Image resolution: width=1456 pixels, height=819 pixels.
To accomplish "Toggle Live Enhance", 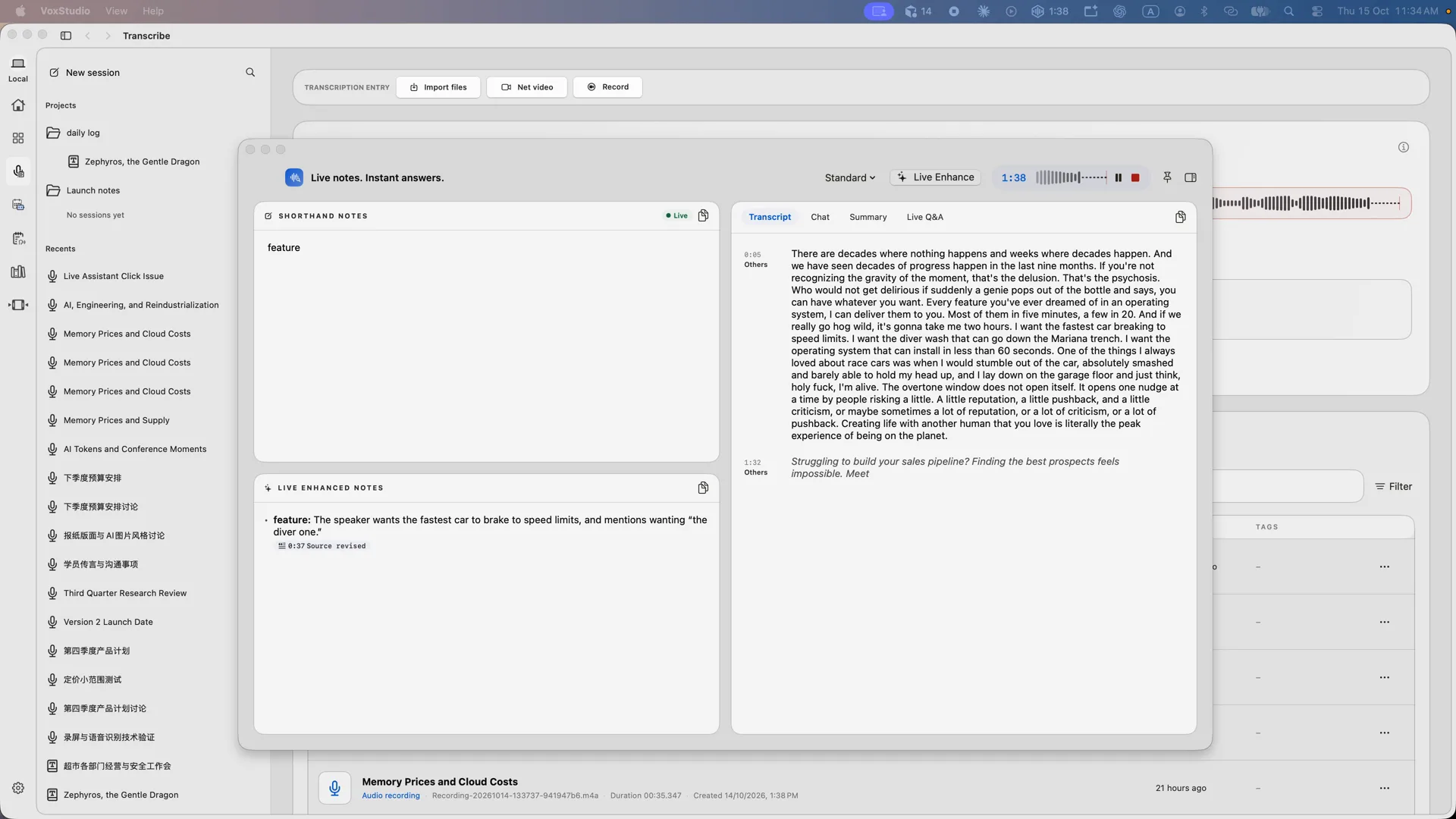I will pos(936,177).
